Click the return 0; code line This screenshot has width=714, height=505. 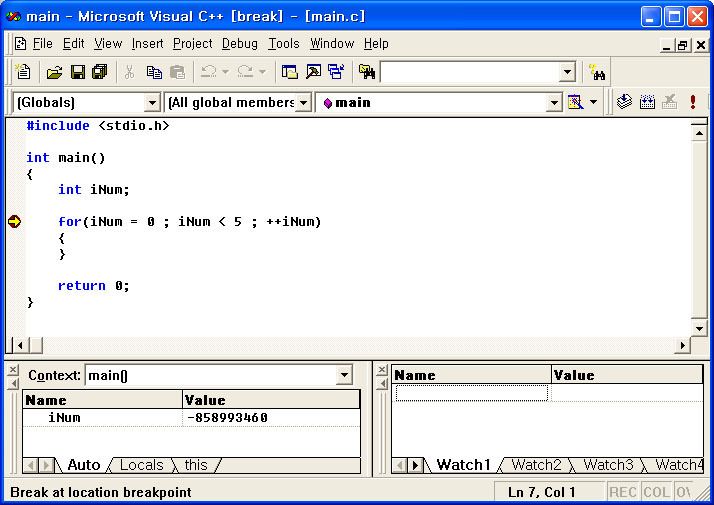[x=93, y=286]
